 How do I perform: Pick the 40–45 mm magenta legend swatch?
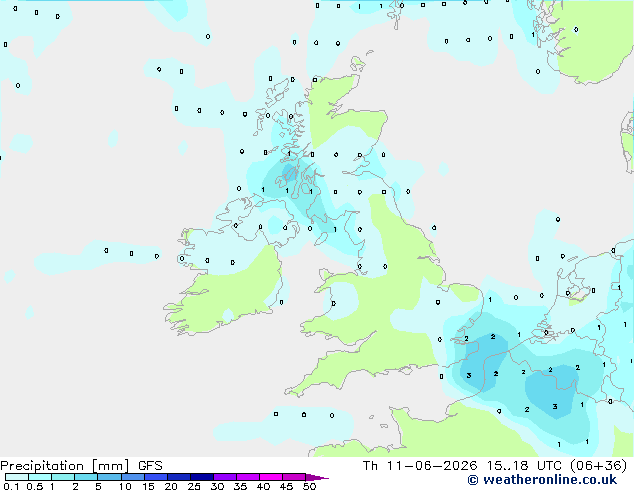pyautogui.click(x=271, y=477)
